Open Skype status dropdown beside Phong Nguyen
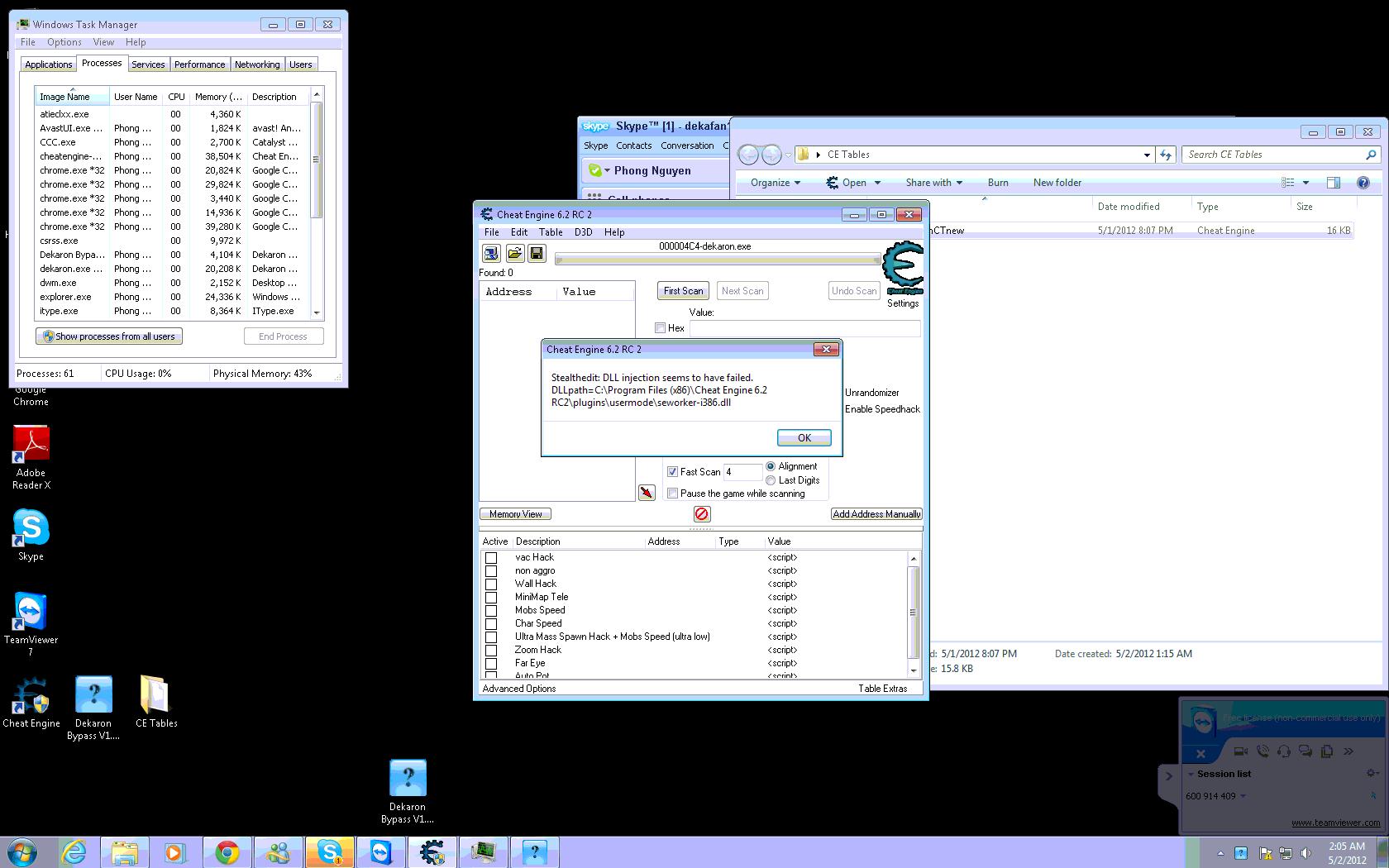1389x868 pixels. 607,171
